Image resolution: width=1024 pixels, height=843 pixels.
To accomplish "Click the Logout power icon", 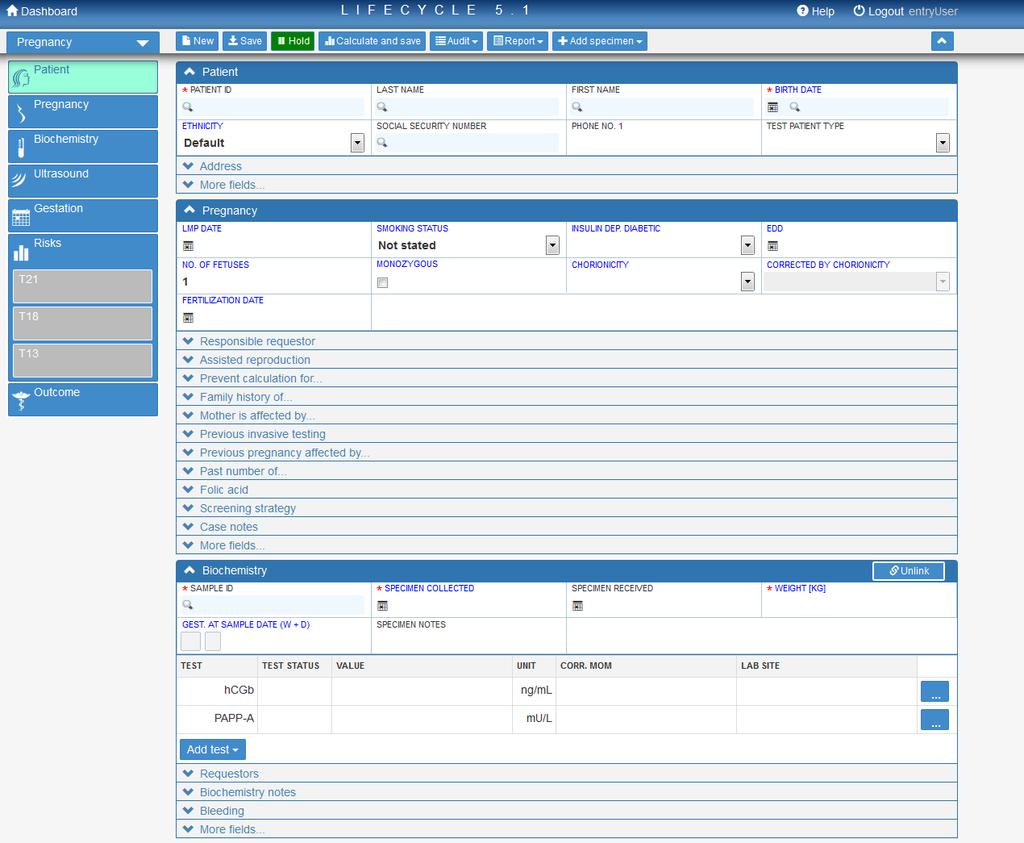I will tap(859, 10).
